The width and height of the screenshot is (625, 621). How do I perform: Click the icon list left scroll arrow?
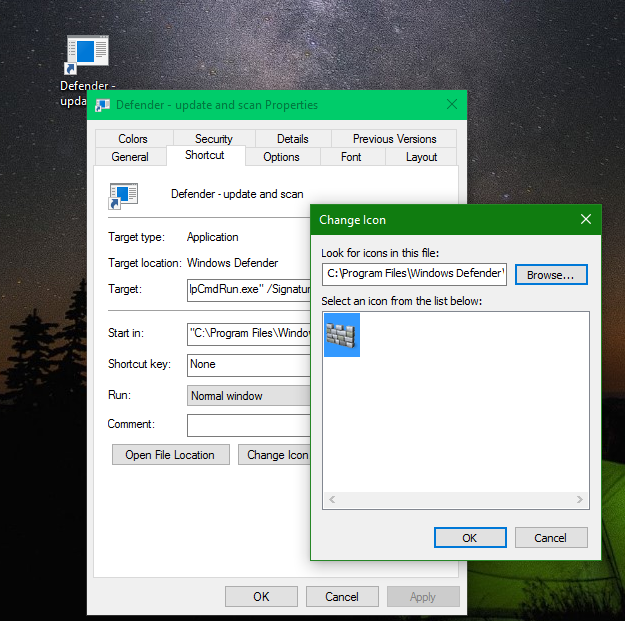click(332, 499)
